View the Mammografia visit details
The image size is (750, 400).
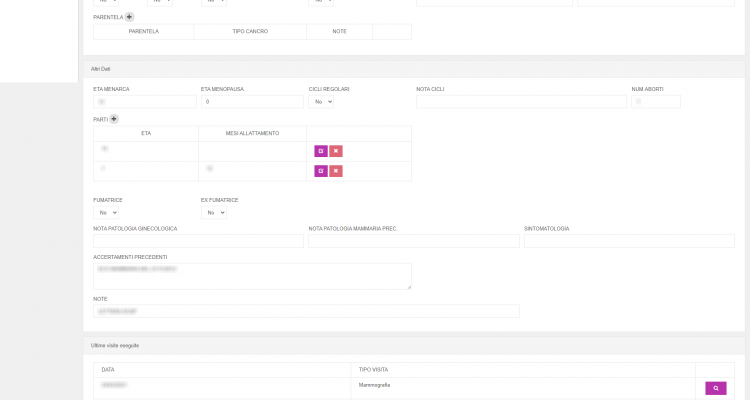(715, 388)
